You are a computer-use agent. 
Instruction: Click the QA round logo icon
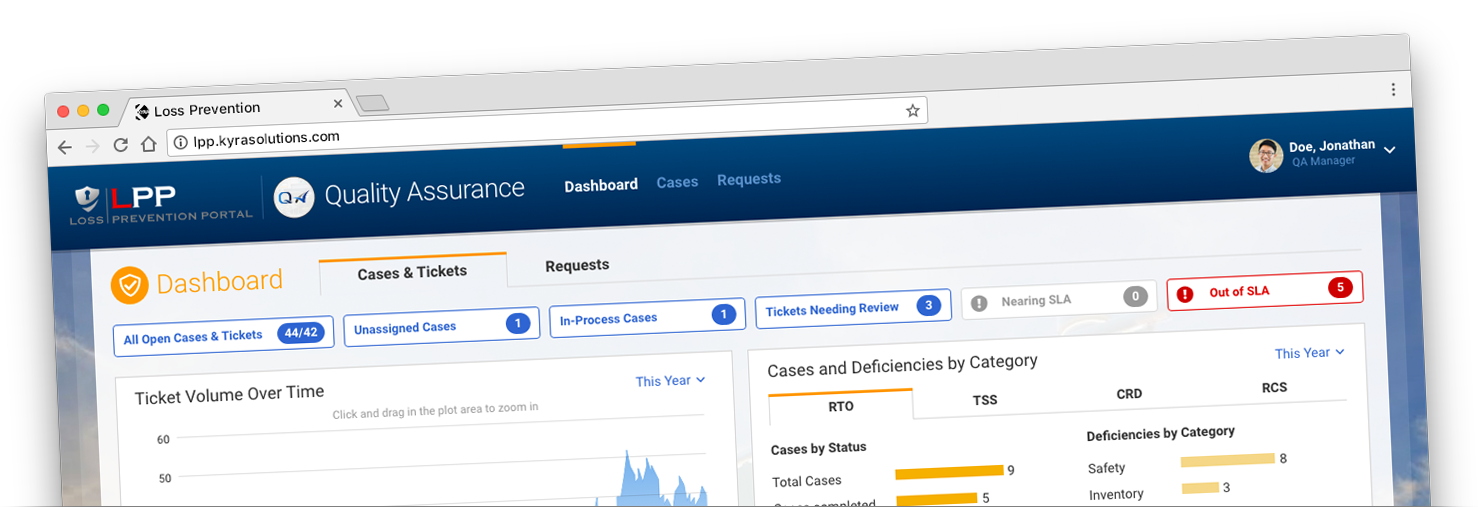(x=295, y=197)
